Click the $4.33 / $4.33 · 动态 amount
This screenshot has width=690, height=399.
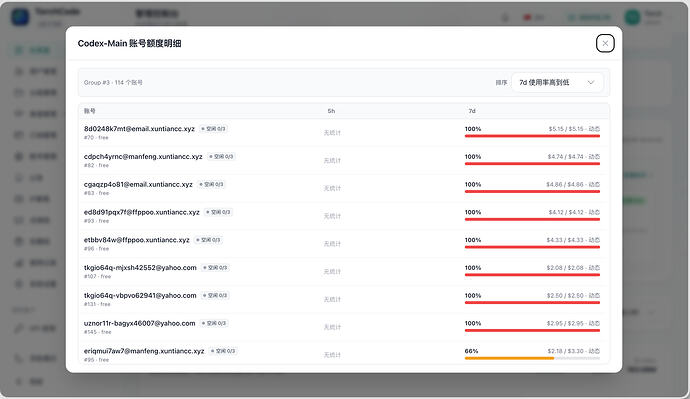[x=573, y=240]
